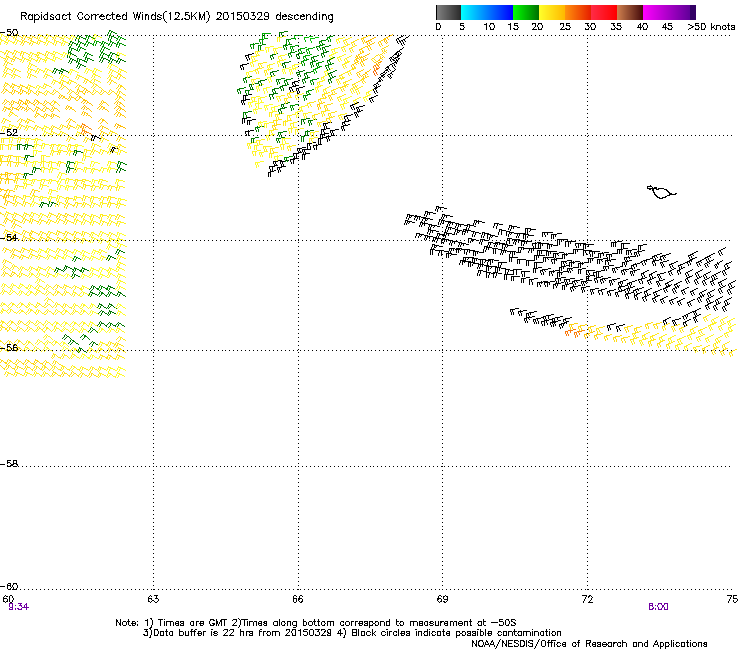Screen dimensions: 740x650
Task: Click the '-54' latitude label
Action: coord(9,237)
